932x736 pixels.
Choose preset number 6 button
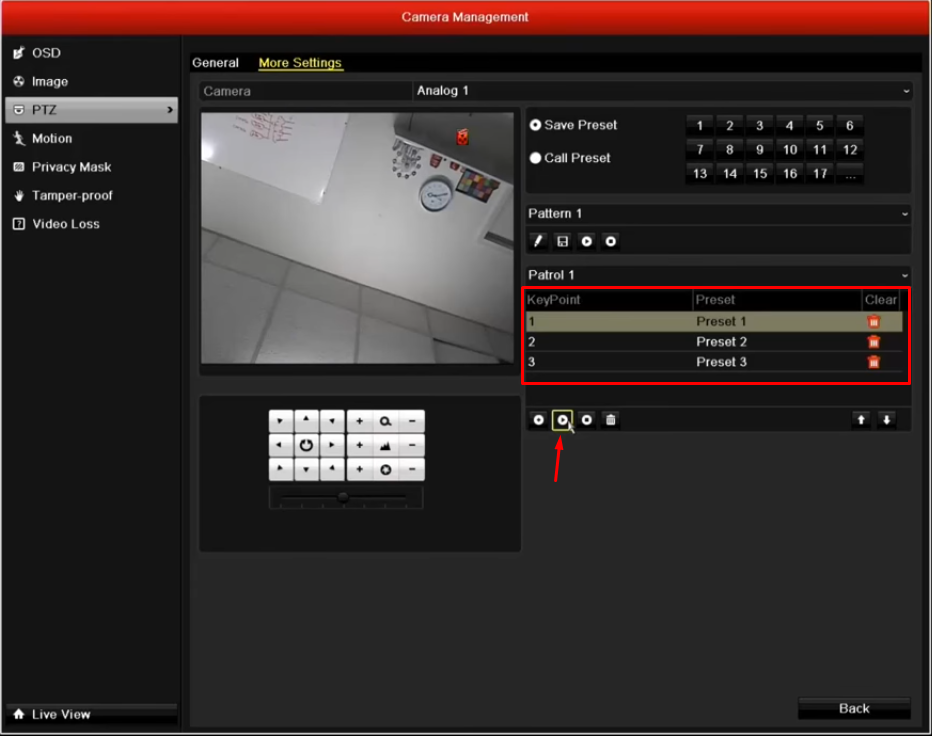[849, 125]
